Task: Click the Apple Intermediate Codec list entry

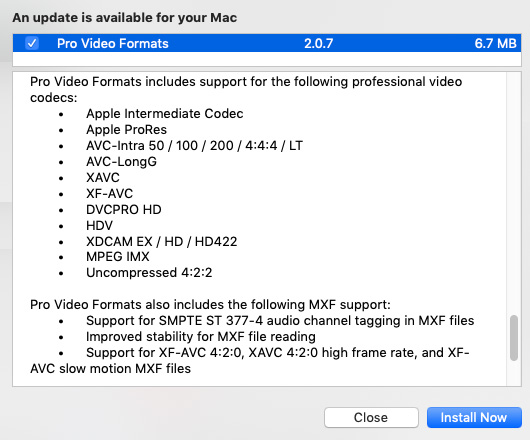Action: tap(165, 114)
